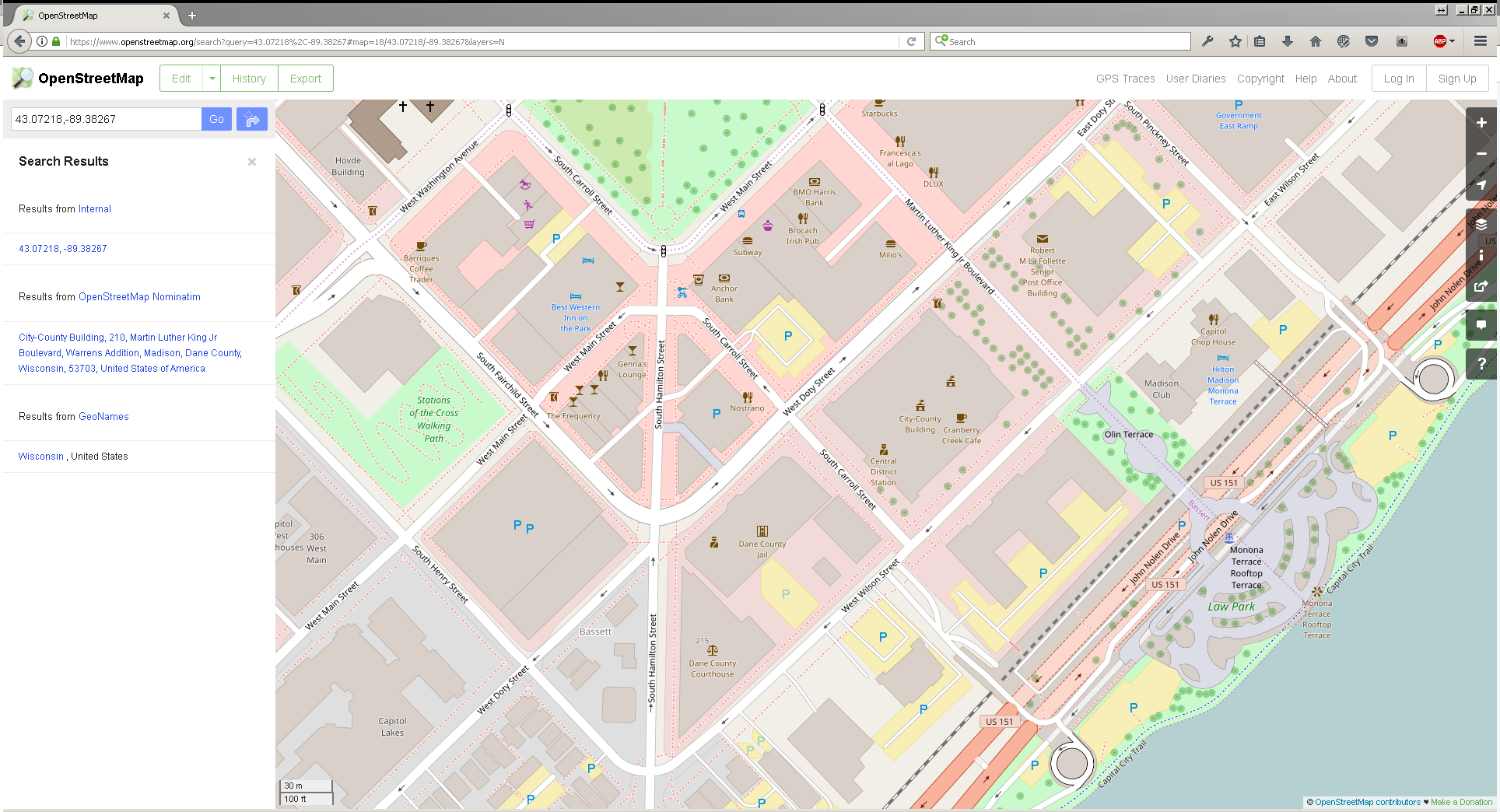Click the Sign Up button
1500x812 pixels.
(1457, 79)
